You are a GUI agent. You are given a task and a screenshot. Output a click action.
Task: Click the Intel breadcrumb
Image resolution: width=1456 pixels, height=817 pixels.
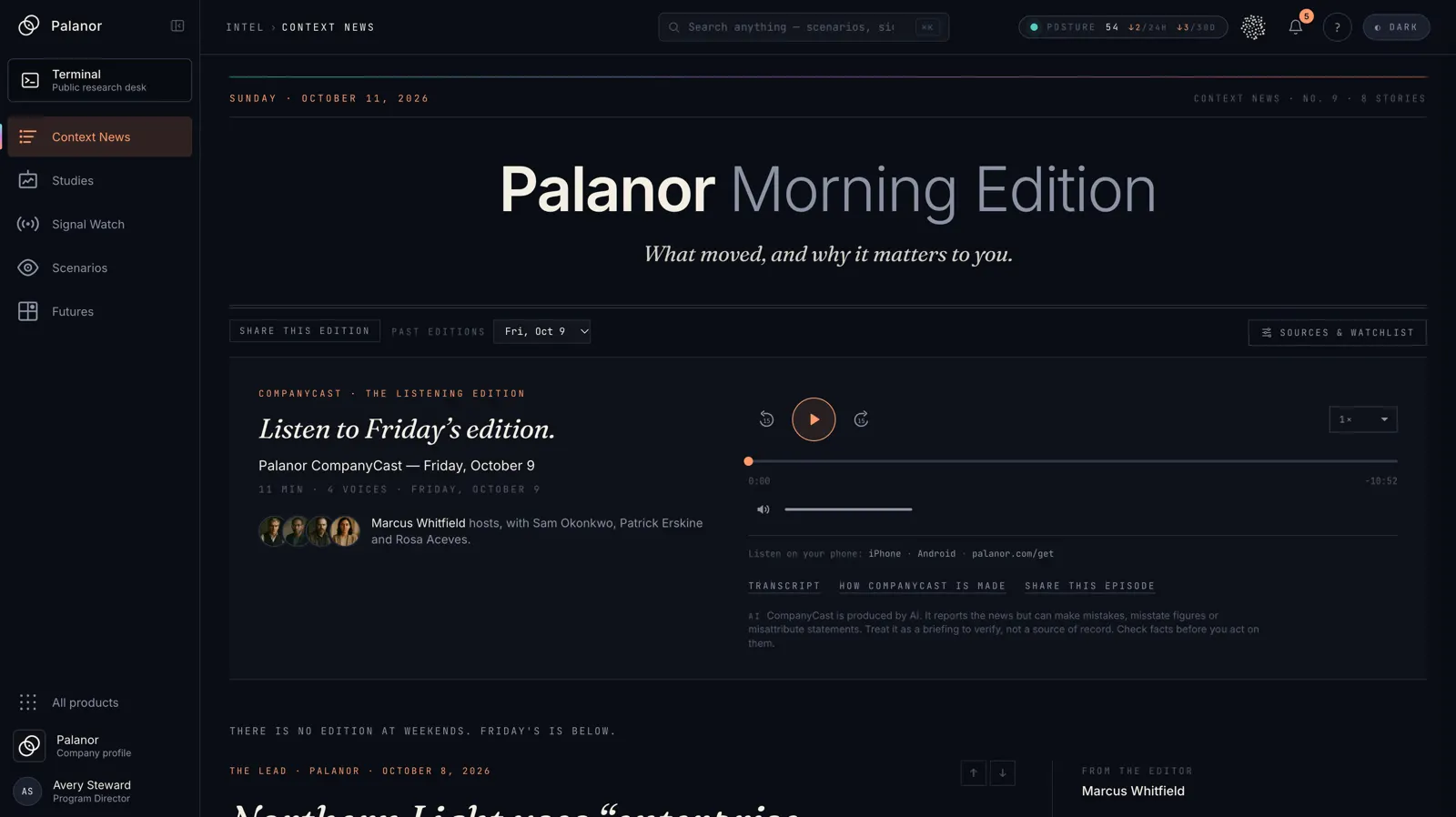(x=245, y=27)
